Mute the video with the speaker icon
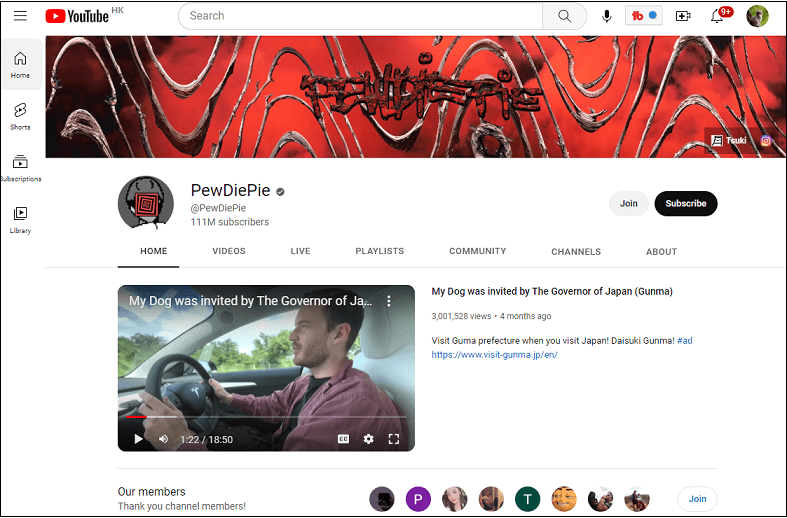 click(164, 439)
